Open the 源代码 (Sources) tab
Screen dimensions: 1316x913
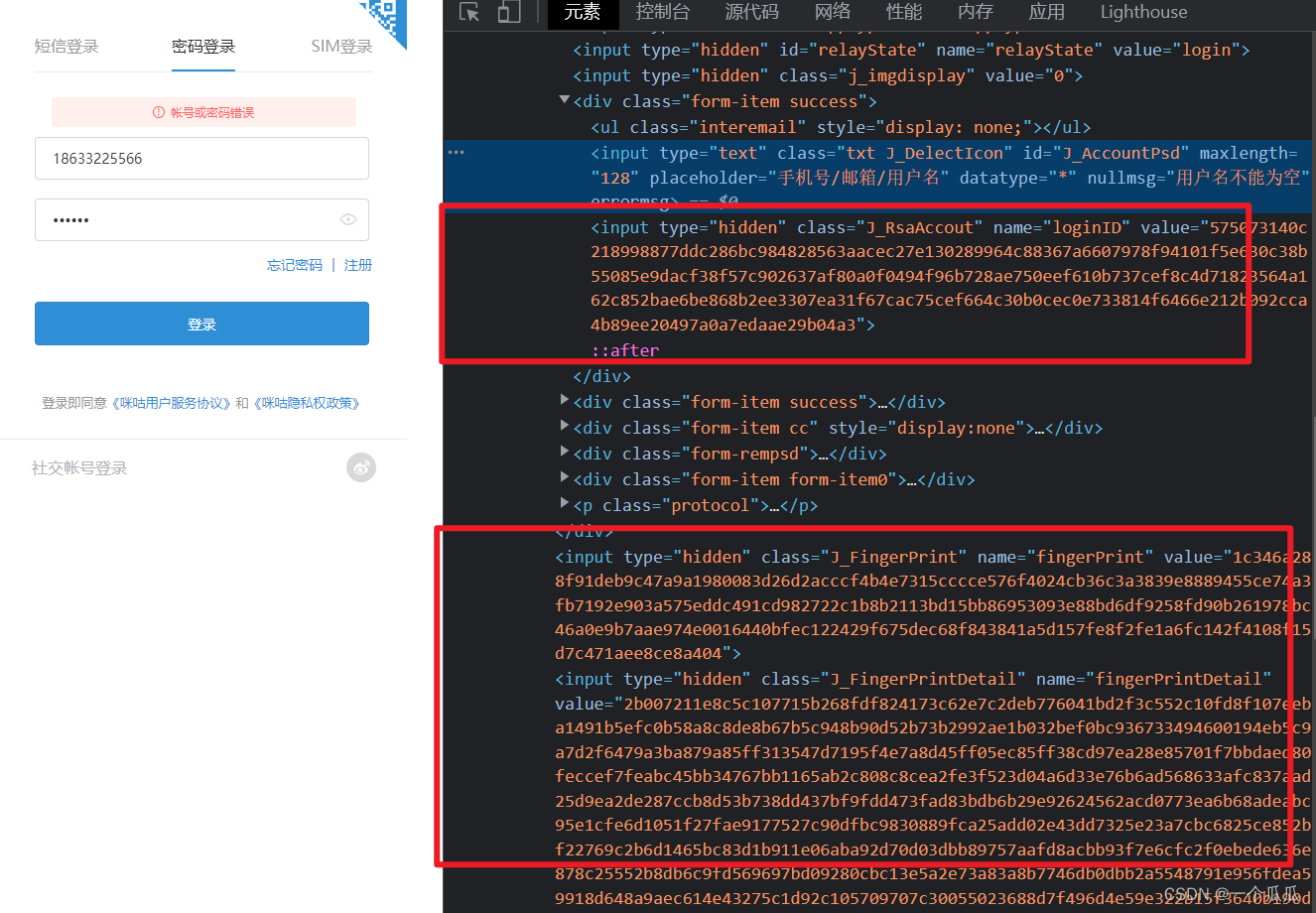point(751,12)
